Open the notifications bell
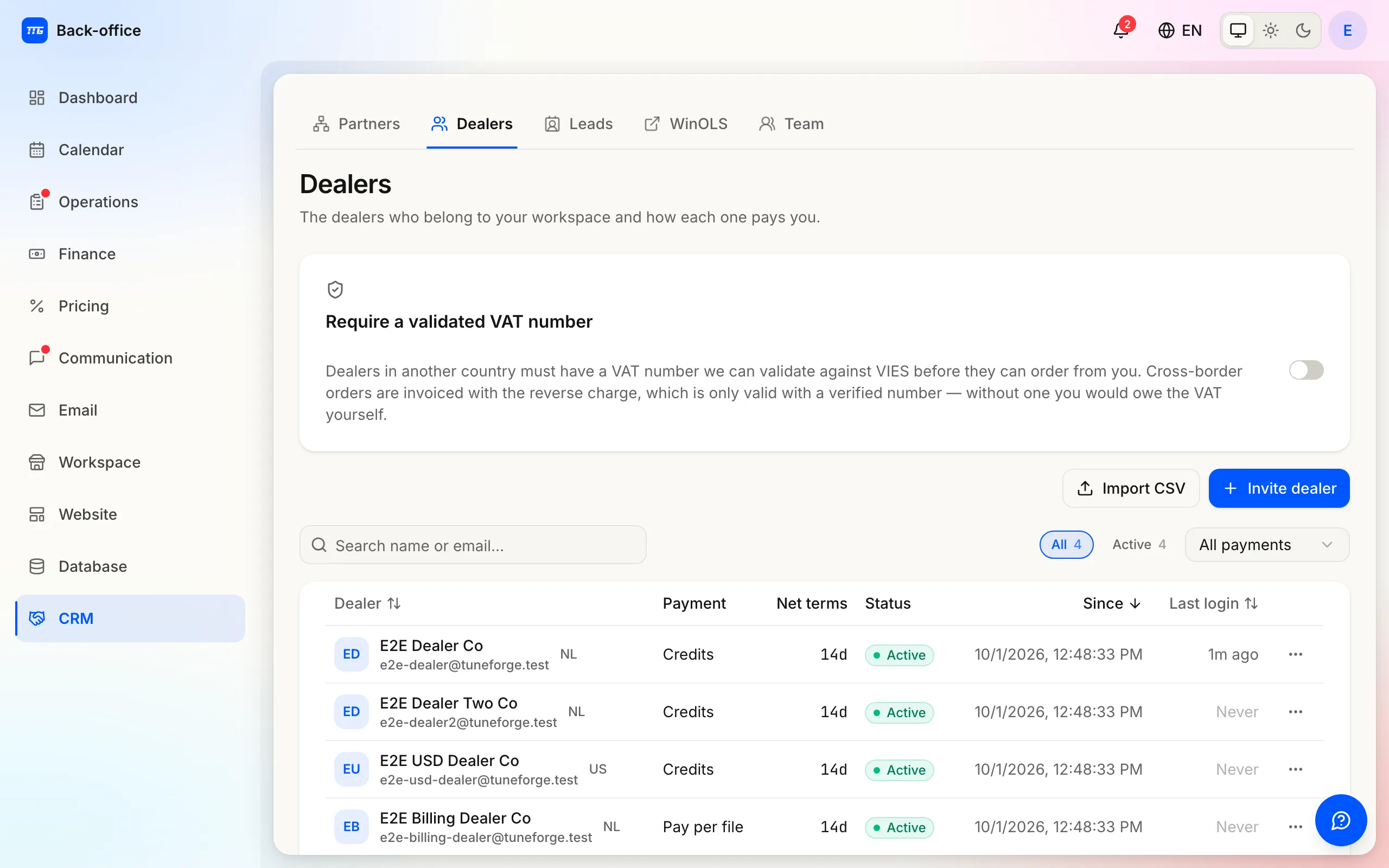Screen dimensions: 1389x868 (x=1121, y=30)
